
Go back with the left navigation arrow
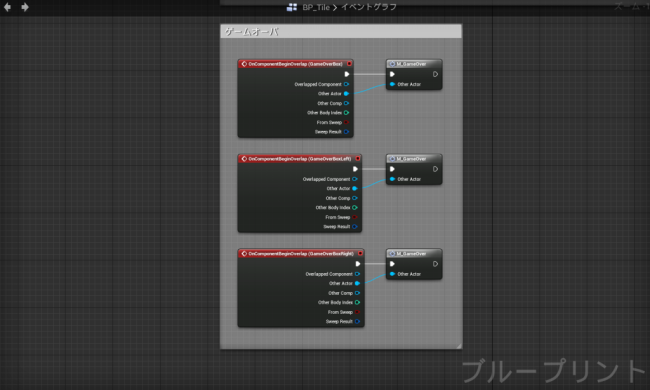pyautogui.click(x=7, y=7)
